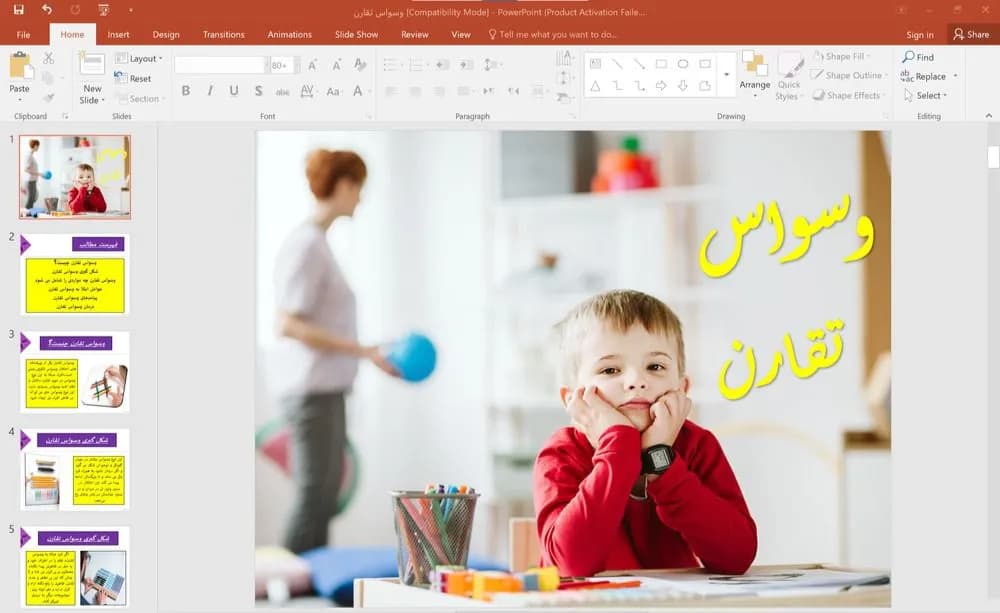
Task: Click the Paste clipboard icon
Action: click(19, 66)
